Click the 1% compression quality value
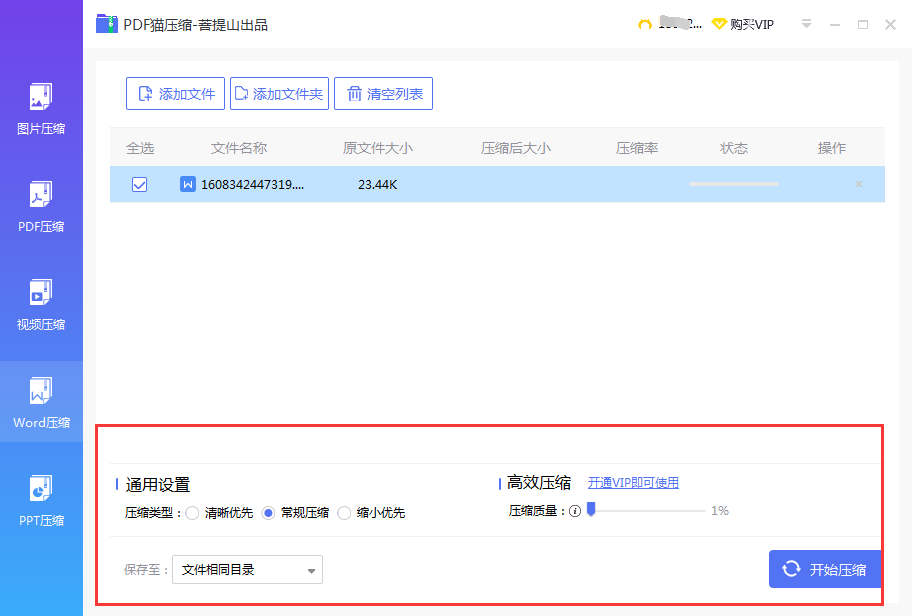This screenshot has height=616, width=912. coord(720,511)
